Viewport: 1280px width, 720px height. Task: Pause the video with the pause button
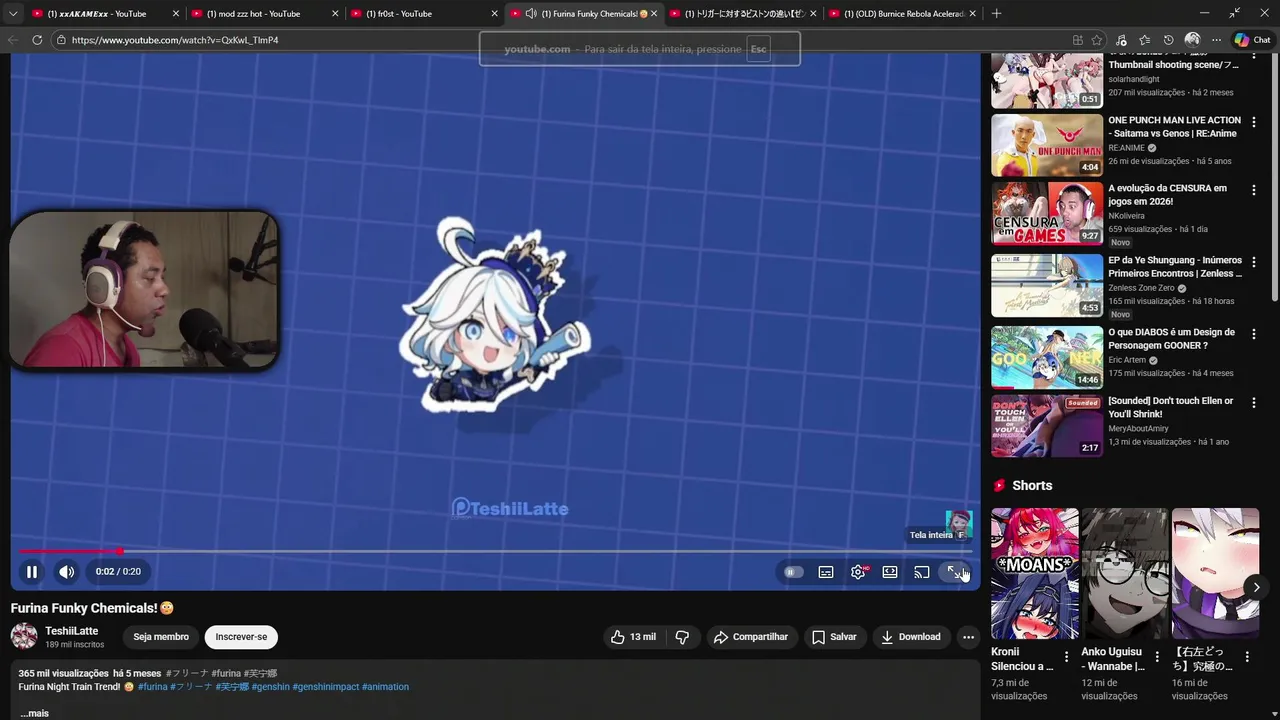tap(31, 572)
